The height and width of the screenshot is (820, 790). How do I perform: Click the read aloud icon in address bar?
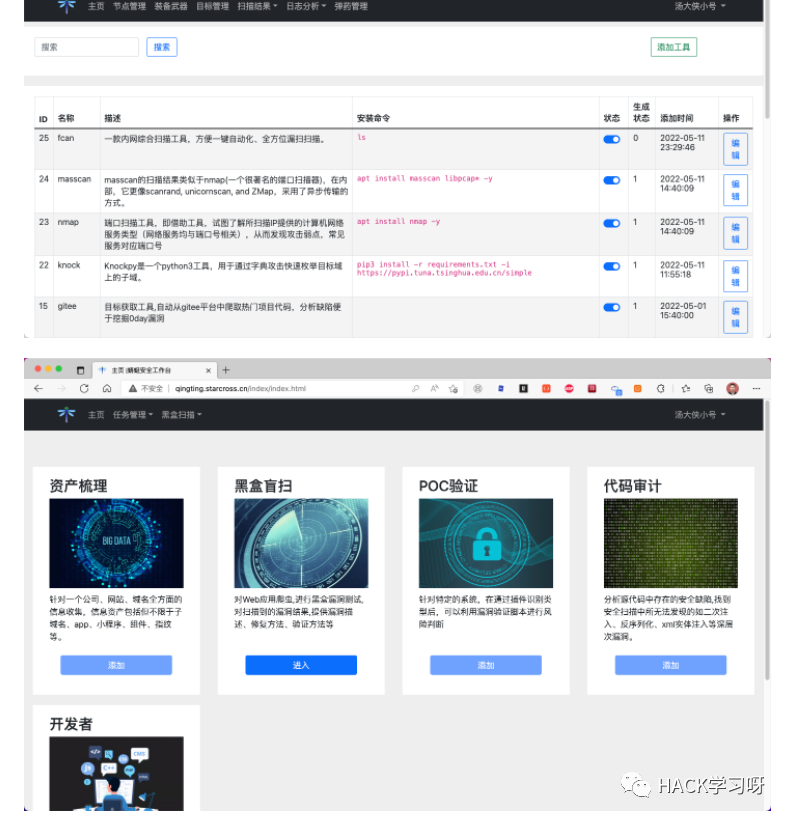click(x=434, y=389)
